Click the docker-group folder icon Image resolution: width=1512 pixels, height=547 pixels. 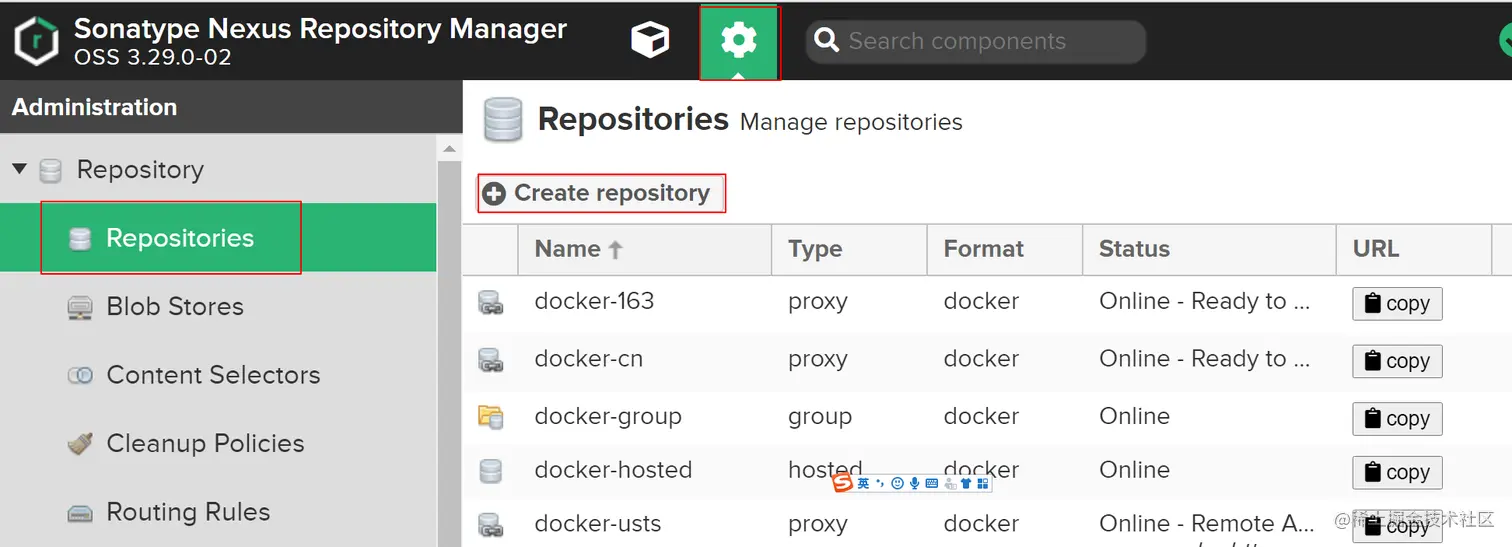pos(490,417)
